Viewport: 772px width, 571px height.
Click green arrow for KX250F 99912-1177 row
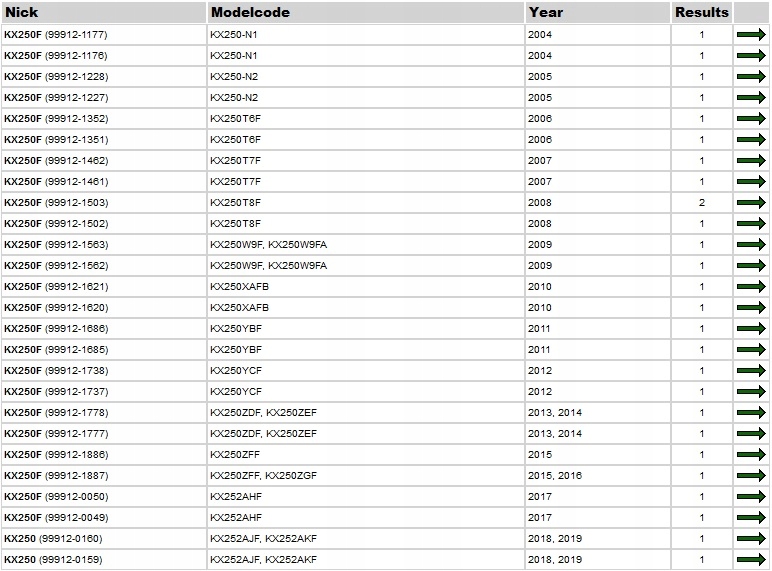pos(751,34)
